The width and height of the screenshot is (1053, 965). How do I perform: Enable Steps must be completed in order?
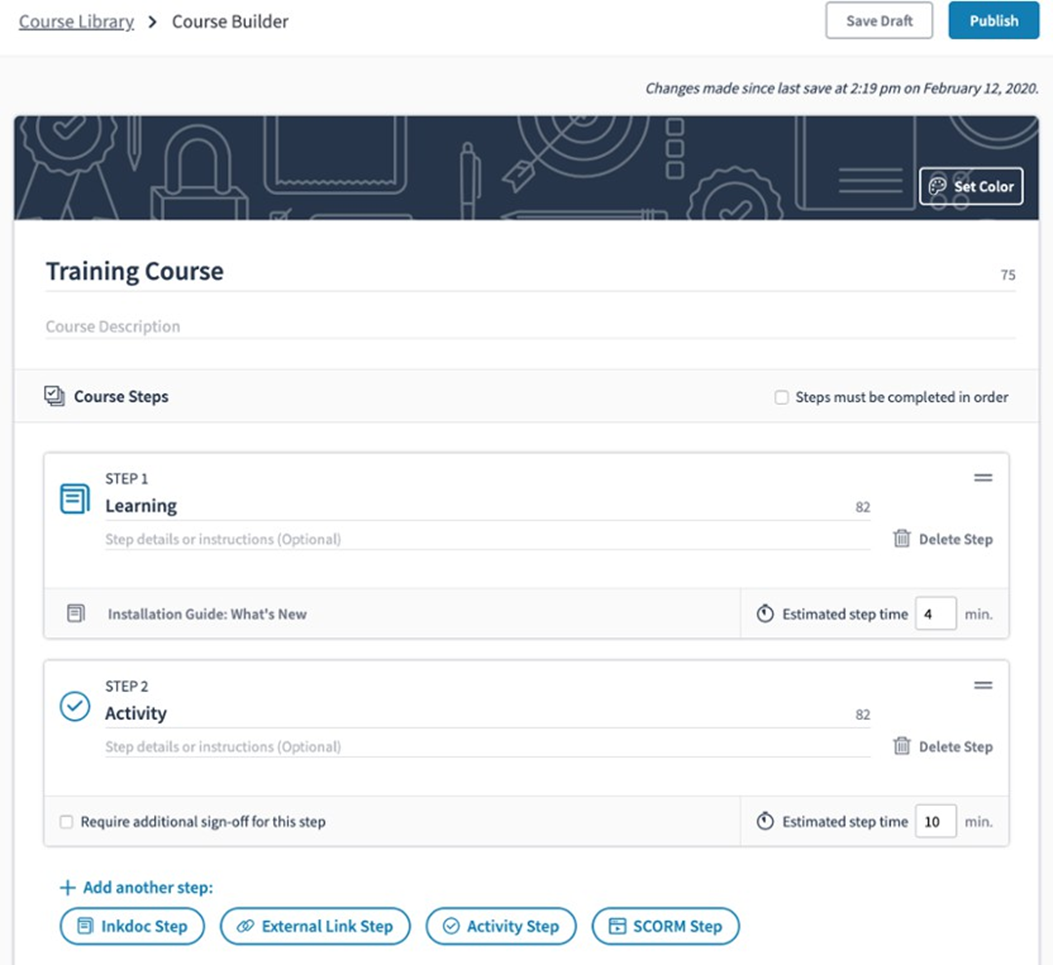[x=782, y=398]
